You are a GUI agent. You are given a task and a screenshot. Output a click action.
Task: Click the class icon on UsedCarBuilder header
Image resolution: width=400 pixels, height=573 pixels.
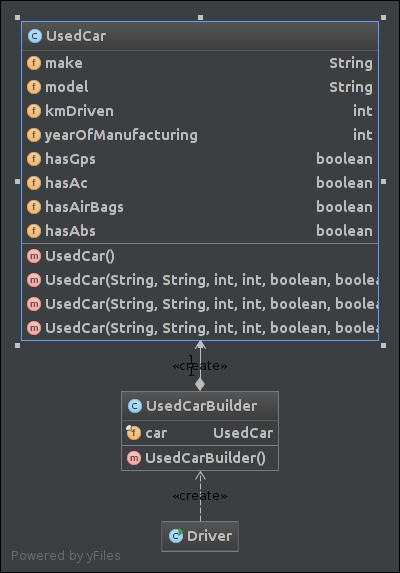[x=135, y=406]
